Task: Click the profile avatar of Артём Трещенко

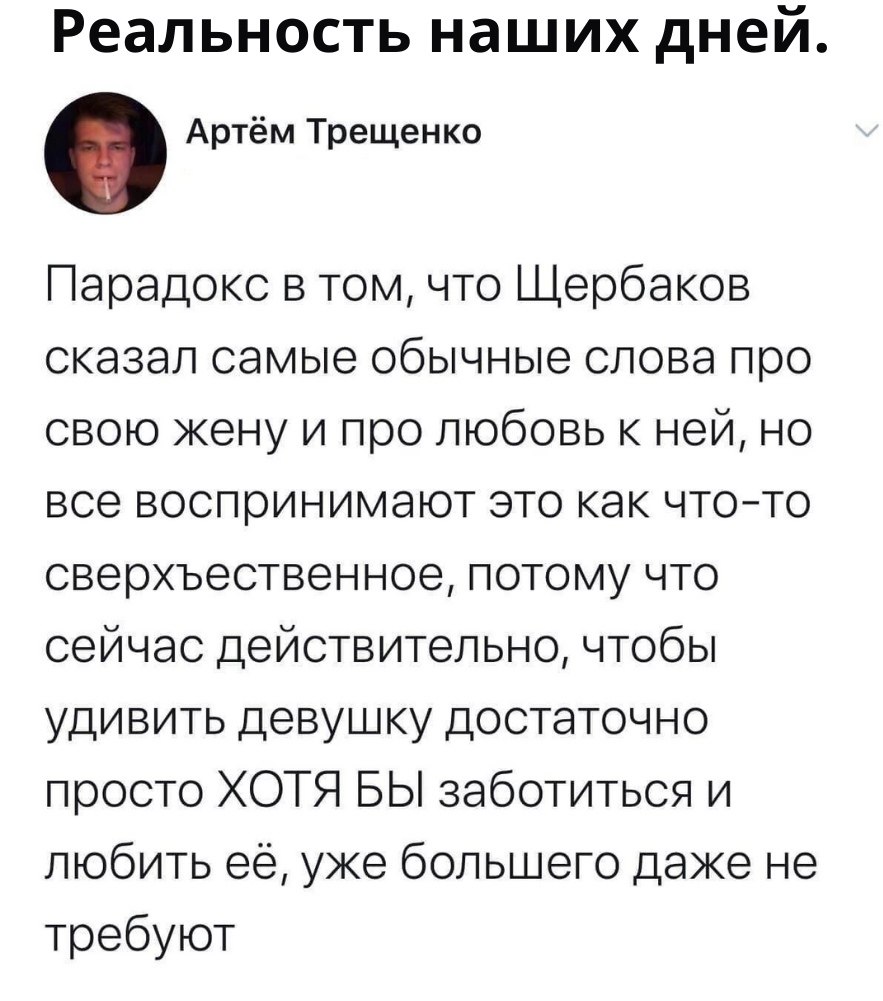Action: tap(104, 151)
